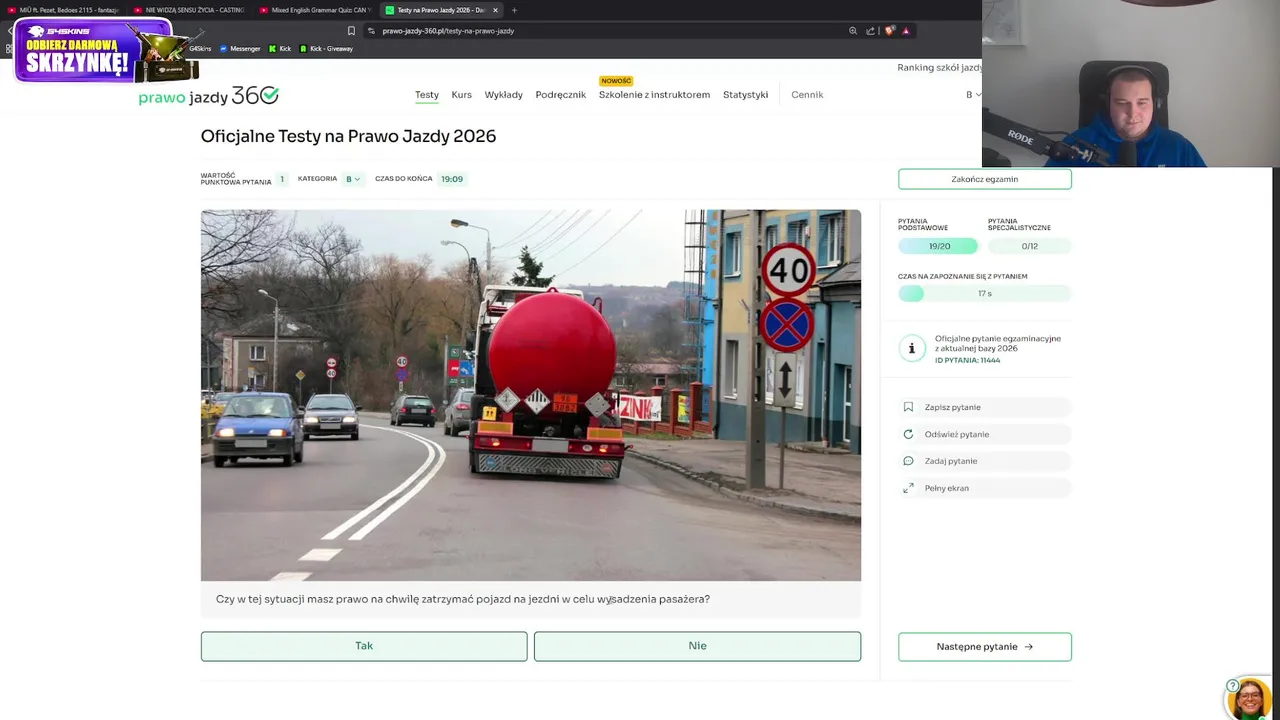Open the Wykłady menu item

coord(503,95)
